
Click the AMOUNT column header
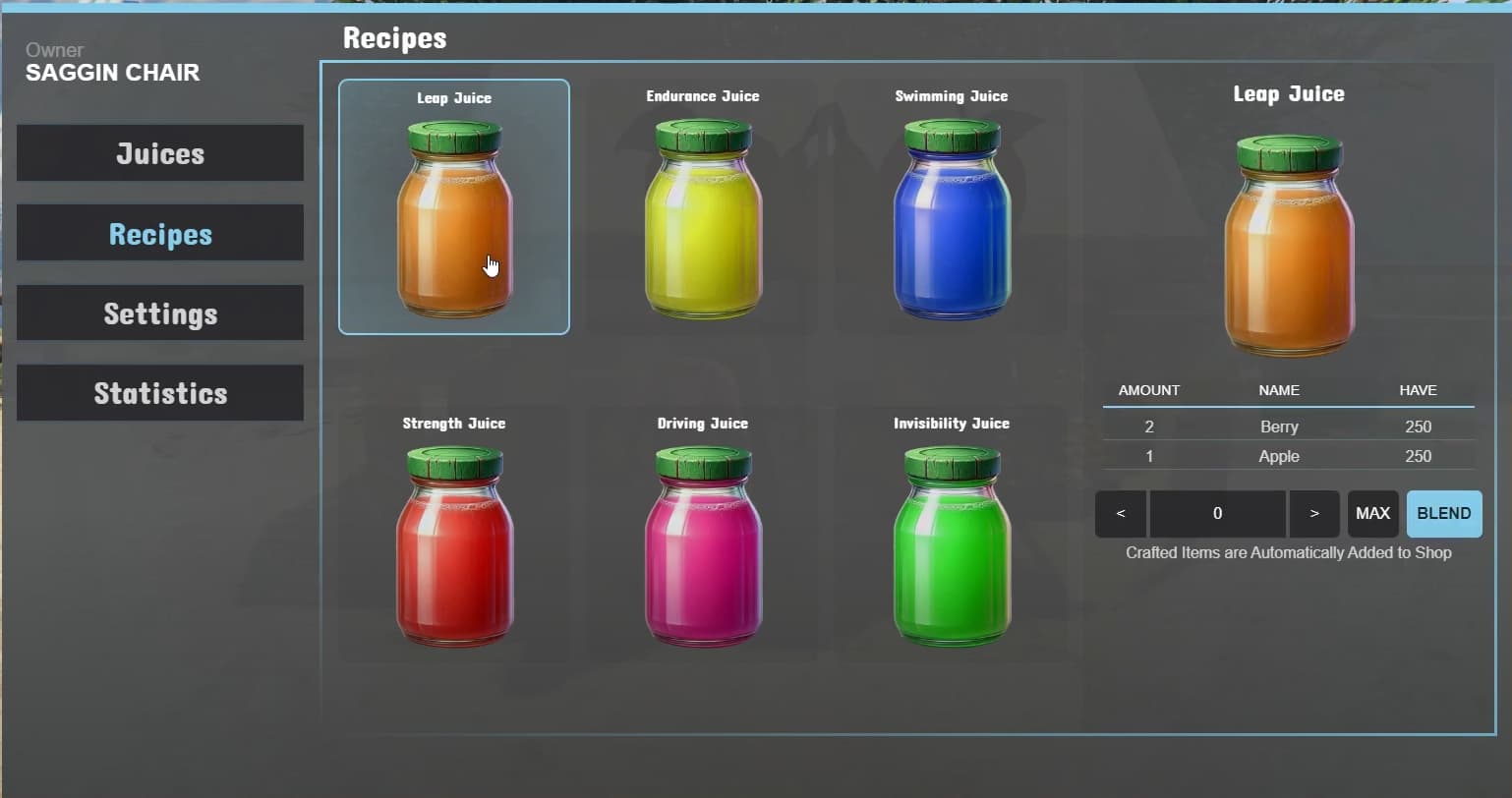point(1149,390)
